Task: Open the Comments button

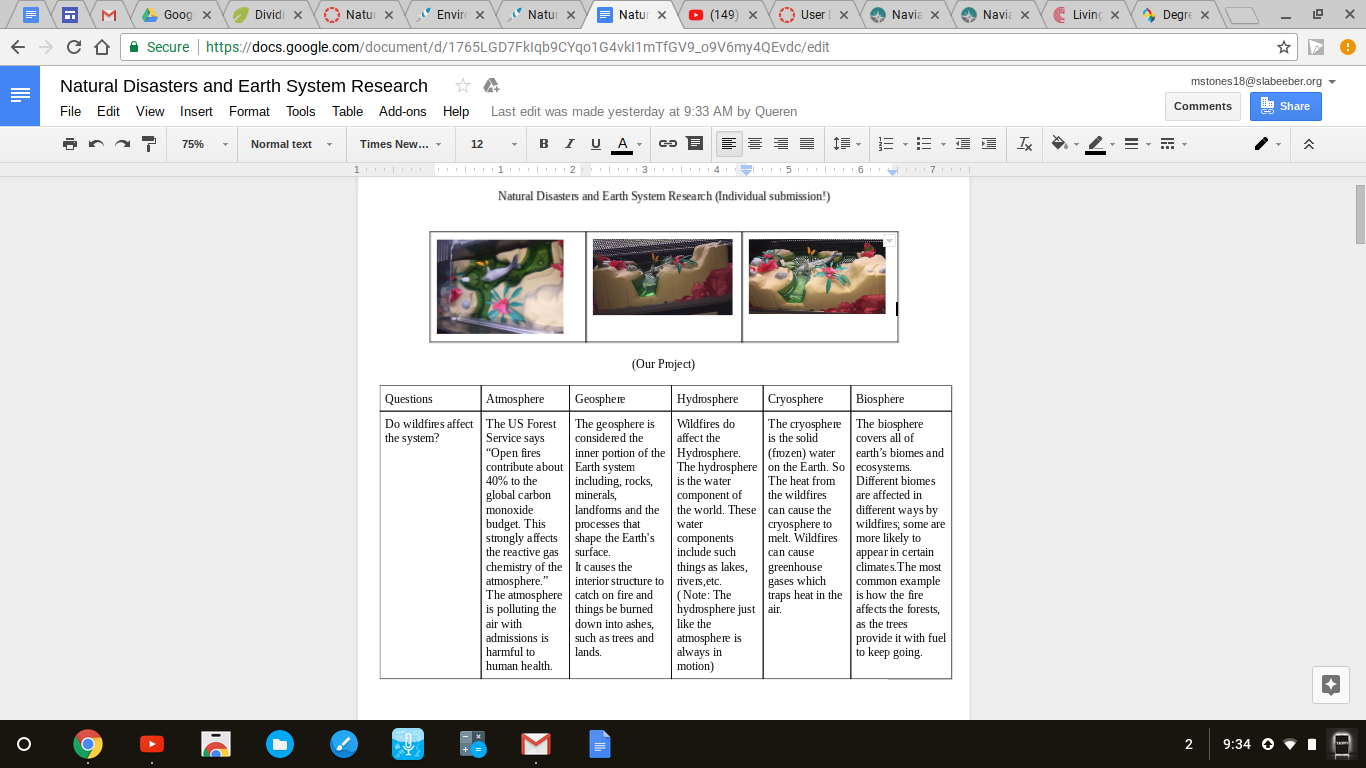Action: [x=1202, y=106]
